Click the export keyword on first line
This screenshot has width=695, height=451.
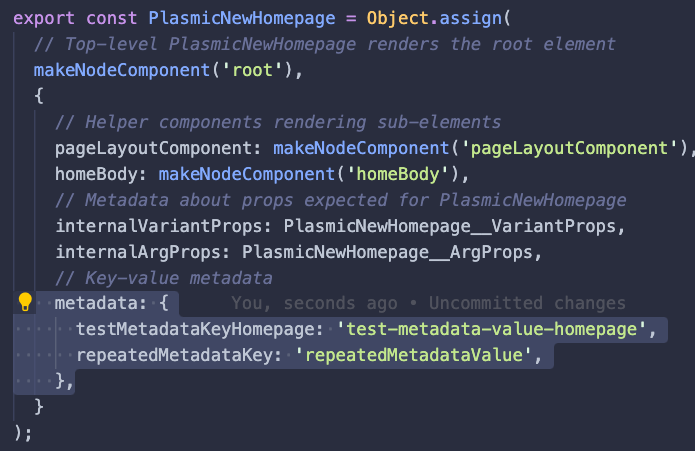45,19
